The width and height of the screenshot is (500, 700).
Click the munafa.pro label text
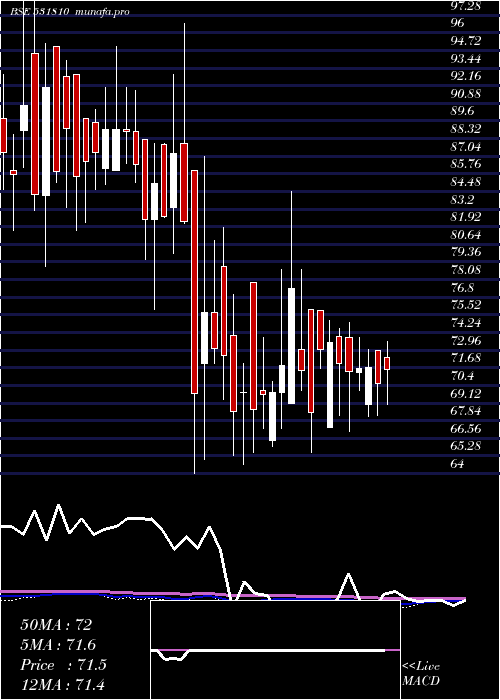[x=102, y=12]
